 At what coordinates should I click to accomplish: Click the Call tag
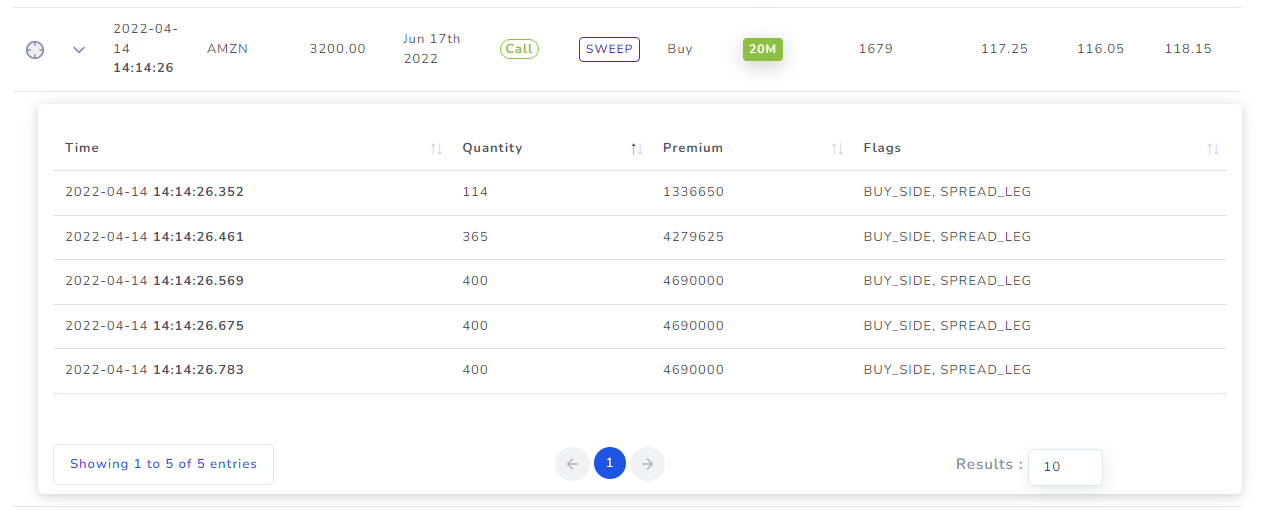click(x=519, y=49)
